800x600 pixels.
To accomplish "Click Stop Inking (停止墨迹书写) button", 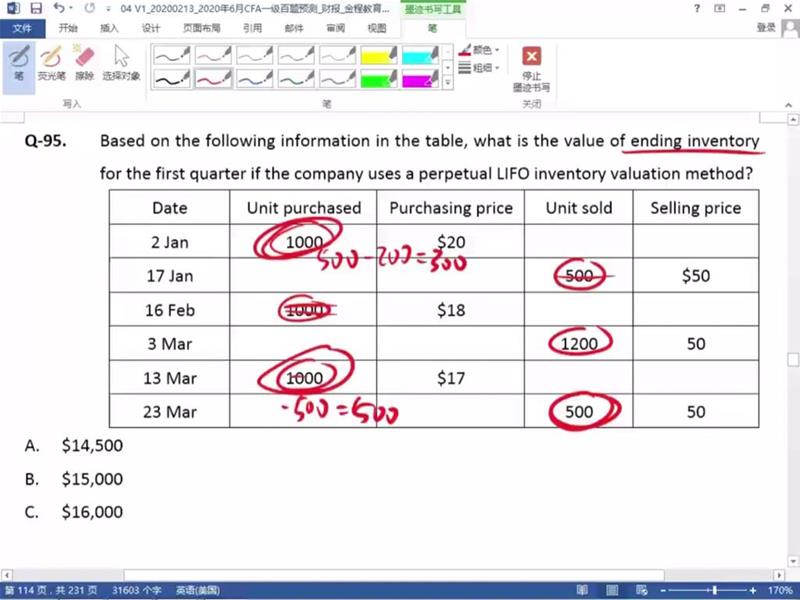I will pyautogui.click(x=532, y=68).
